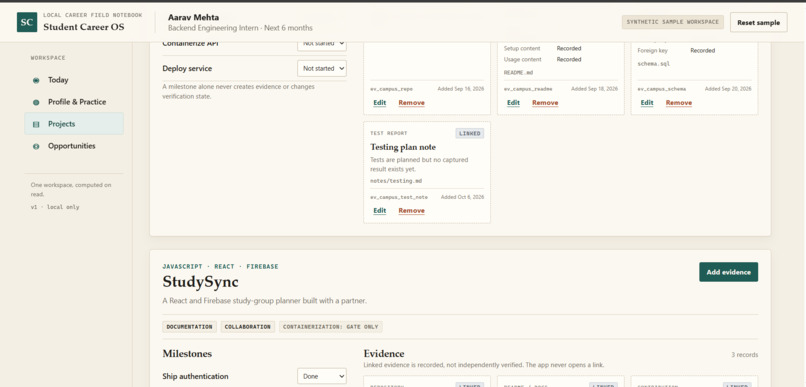Open the Containerize API status dropdown
The width and height of the screenshot is (806, 387).
tap(322, 45)
